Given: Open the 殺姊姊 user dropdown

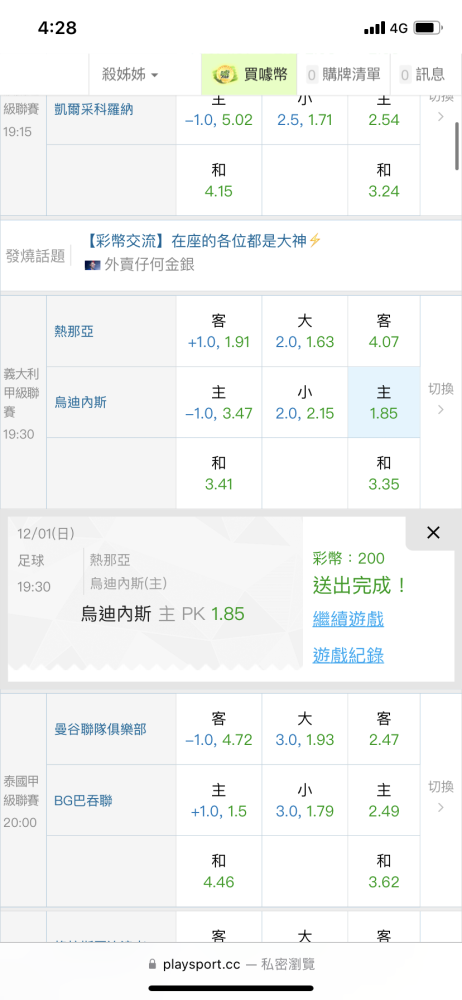Looking at the screenshot, I should pyautogui.click(x=130, y=75).
